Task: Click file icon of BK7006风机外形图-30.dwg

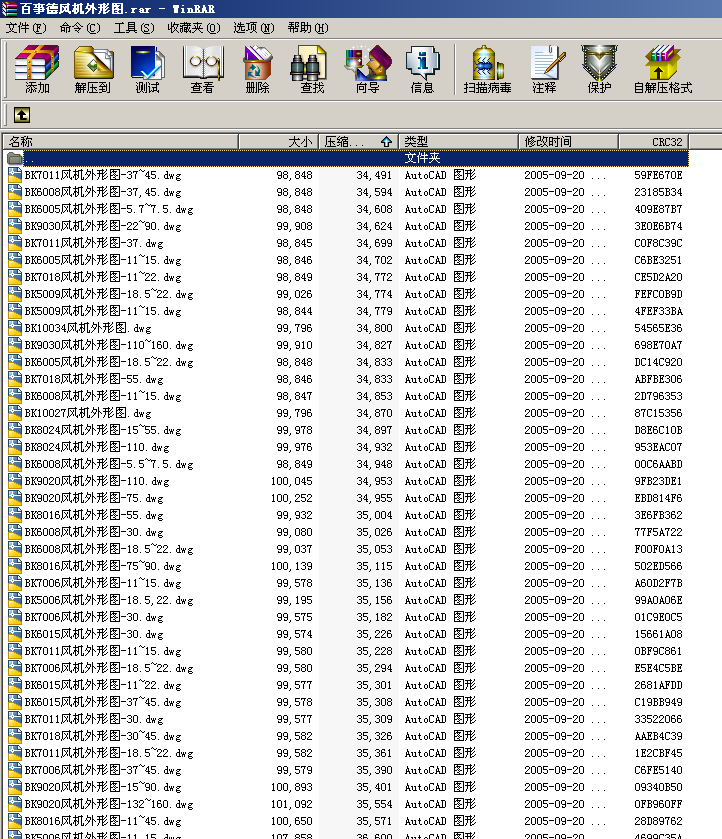Action: click(15, 617)
